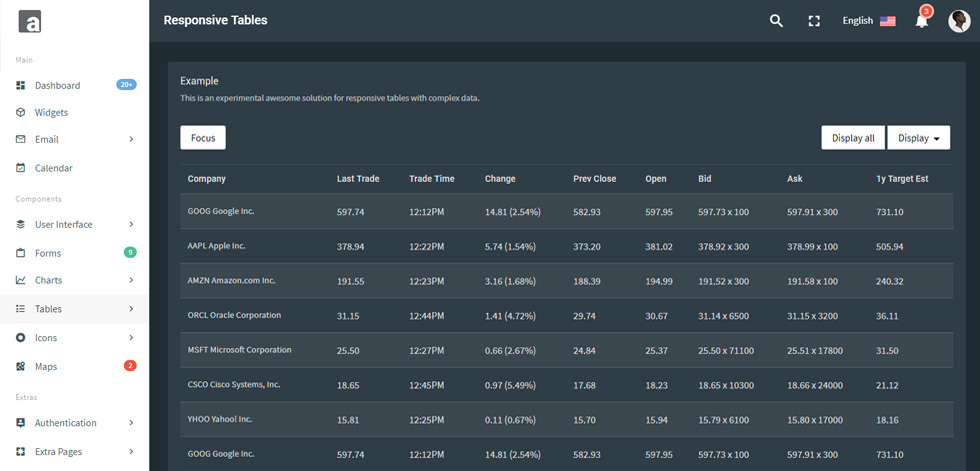This screenshot has height=471, width=980.
Task: Open the notifications bell
Action: click(x=921, y=21)
